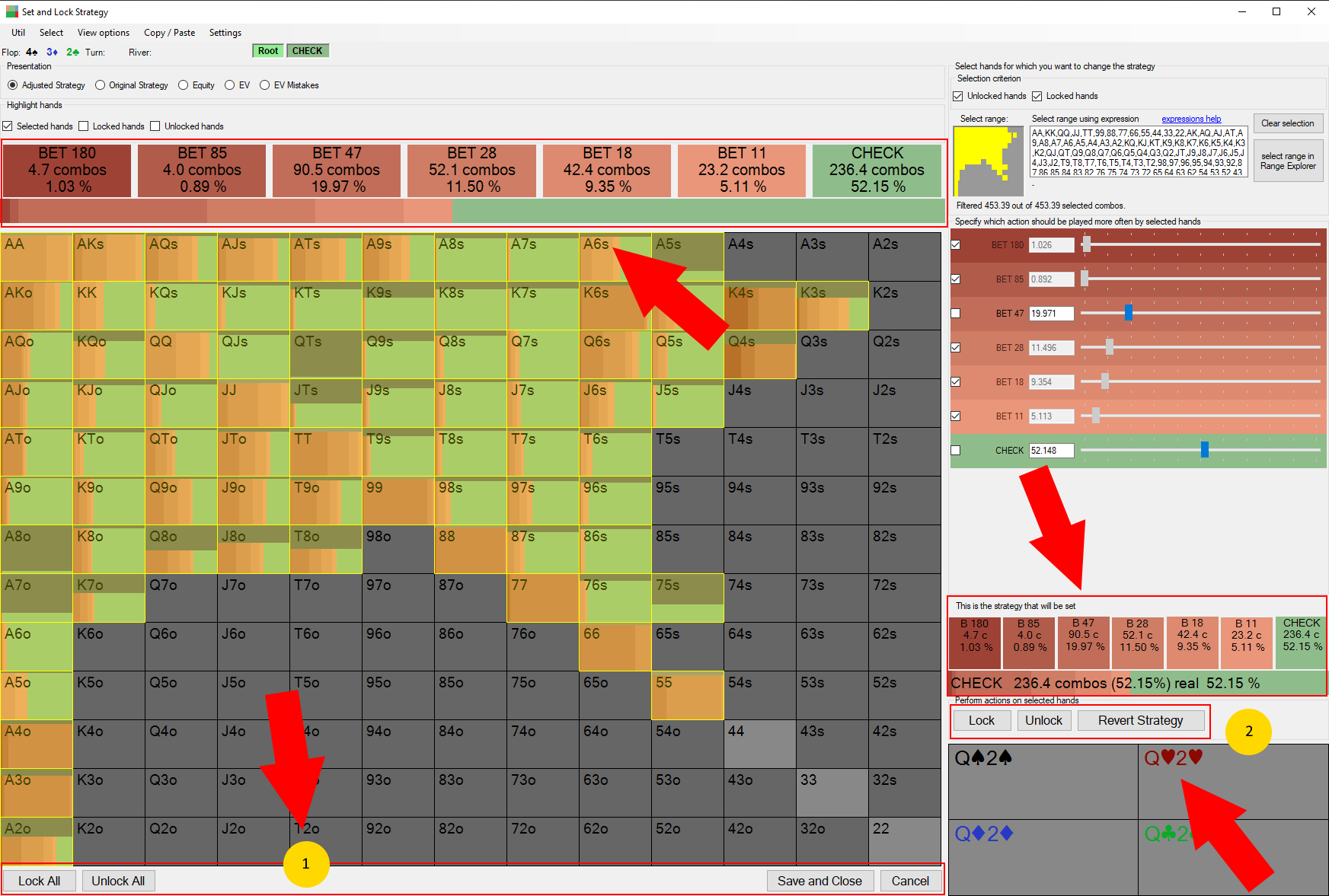Viewport: 1329px width, 896px height.
Task: Select the 72o hand cell
Action: (543, 840)
